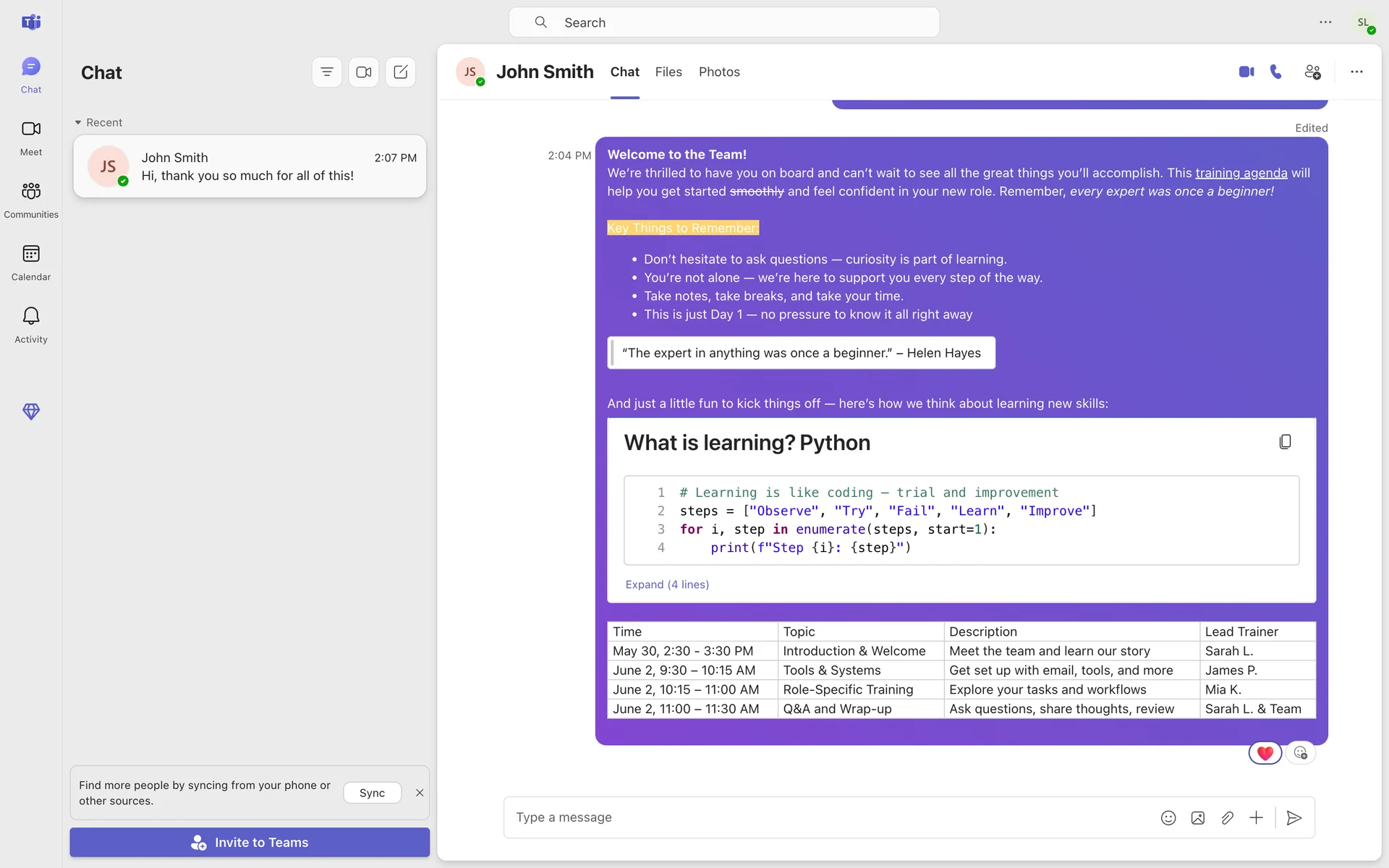Screen dimensions: 1389x868
Task: Dismiss the sync contacts banner
Action: click(x=420, y=793)
